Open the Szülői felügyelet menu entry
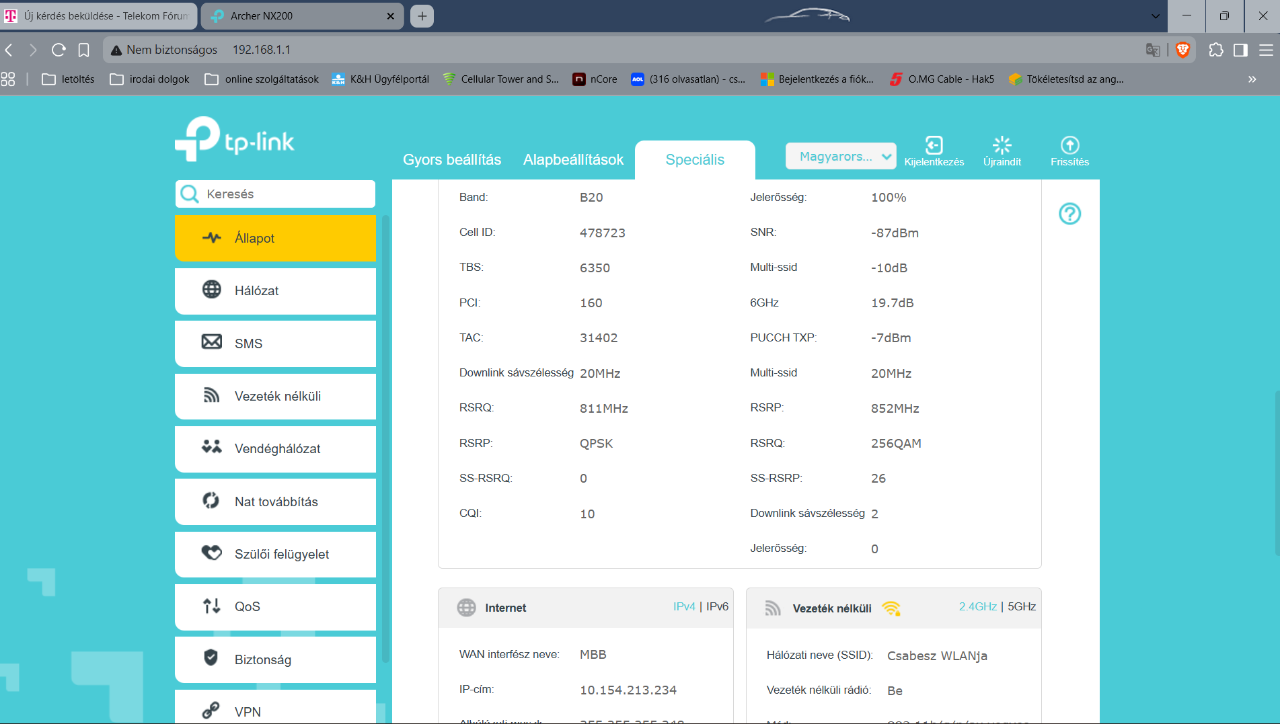Viewport: 1280px width, 724px height. pyautogui.click(x=275, y=554)
